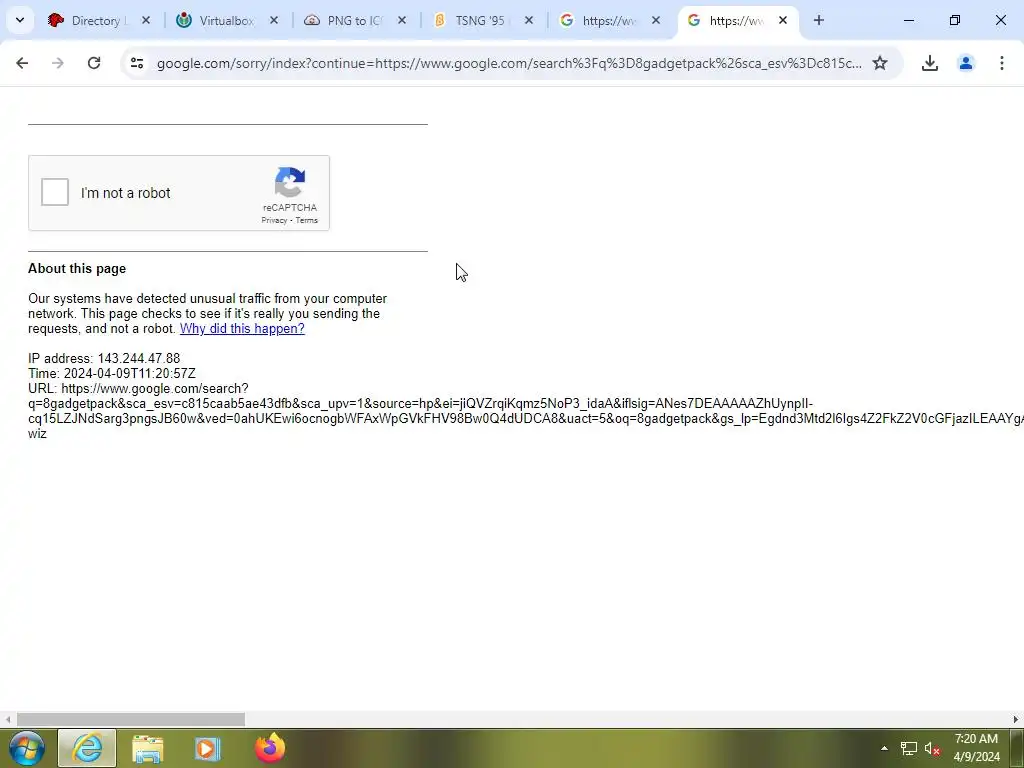Reload the current page

pos(94,63)
